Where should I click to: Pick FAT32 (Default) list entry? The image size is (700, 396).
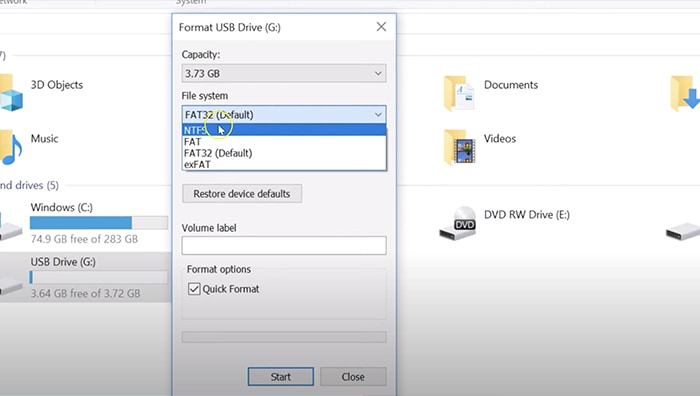[284, 153]
